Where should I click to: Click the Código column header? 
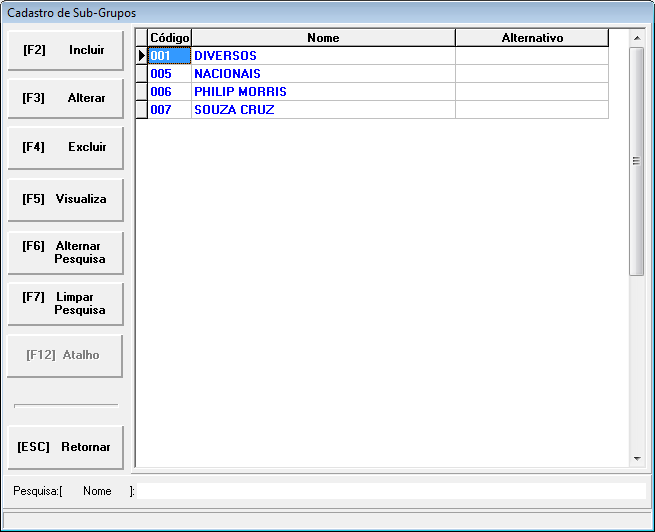pyautogui.click(x=169, y=38)
